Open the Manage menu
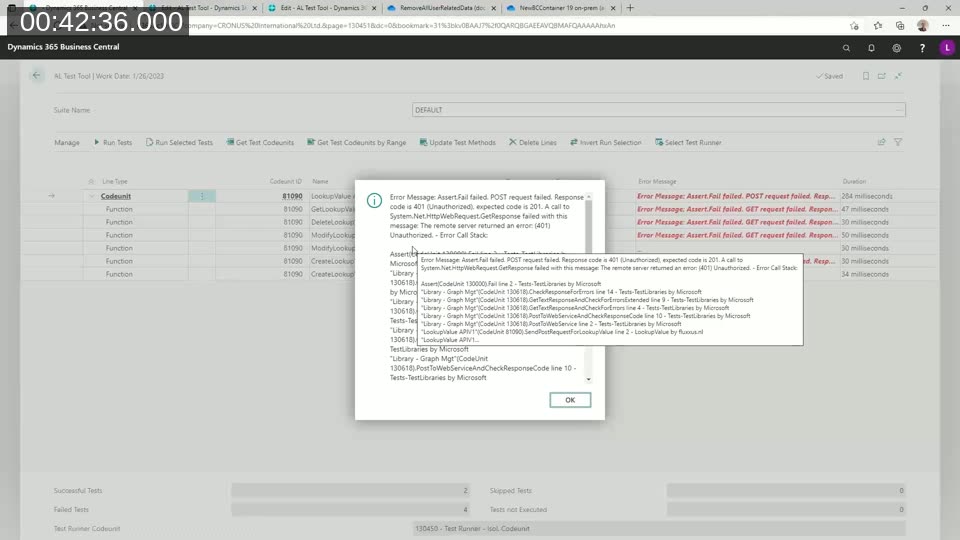 coord(67,143)
